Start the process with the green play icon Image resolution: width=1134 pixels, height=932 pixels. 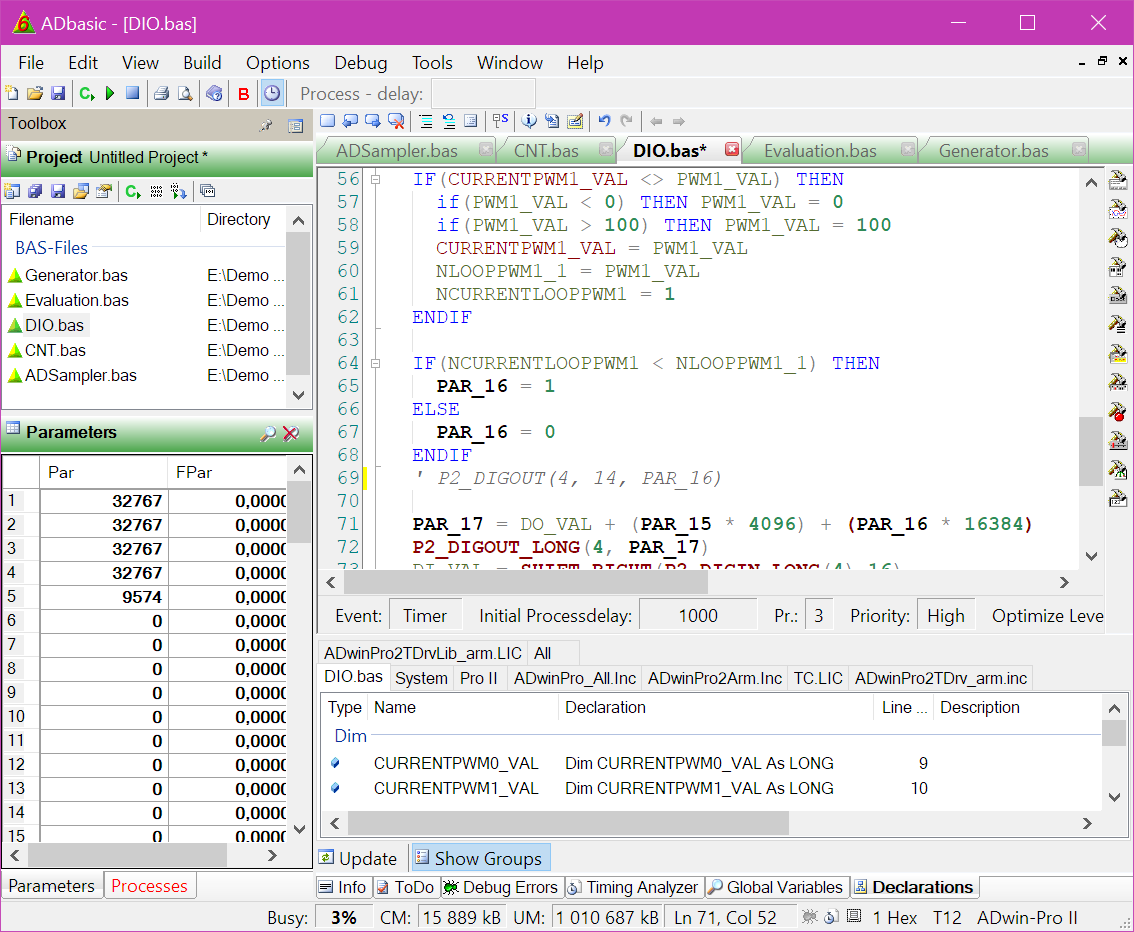point(110,93)
